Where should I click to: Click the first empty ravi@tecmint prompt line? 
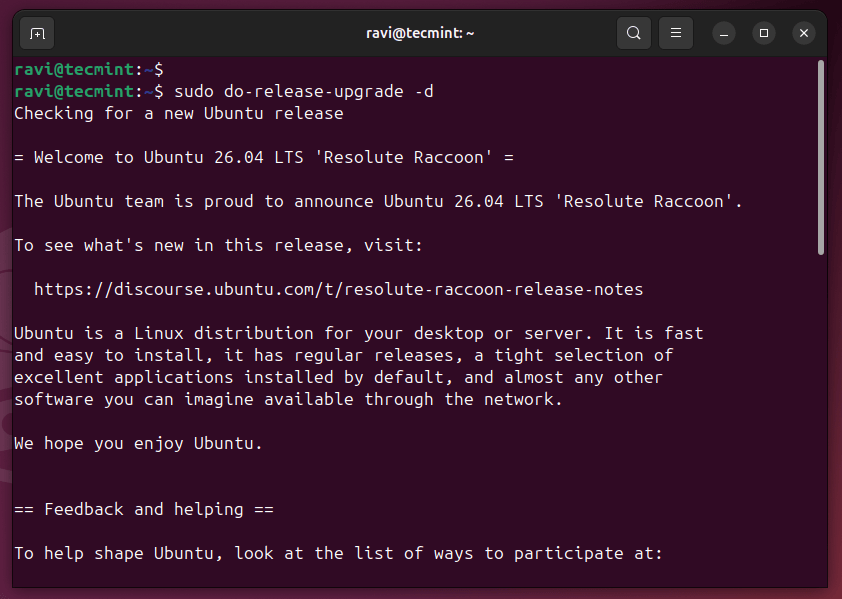89,69
